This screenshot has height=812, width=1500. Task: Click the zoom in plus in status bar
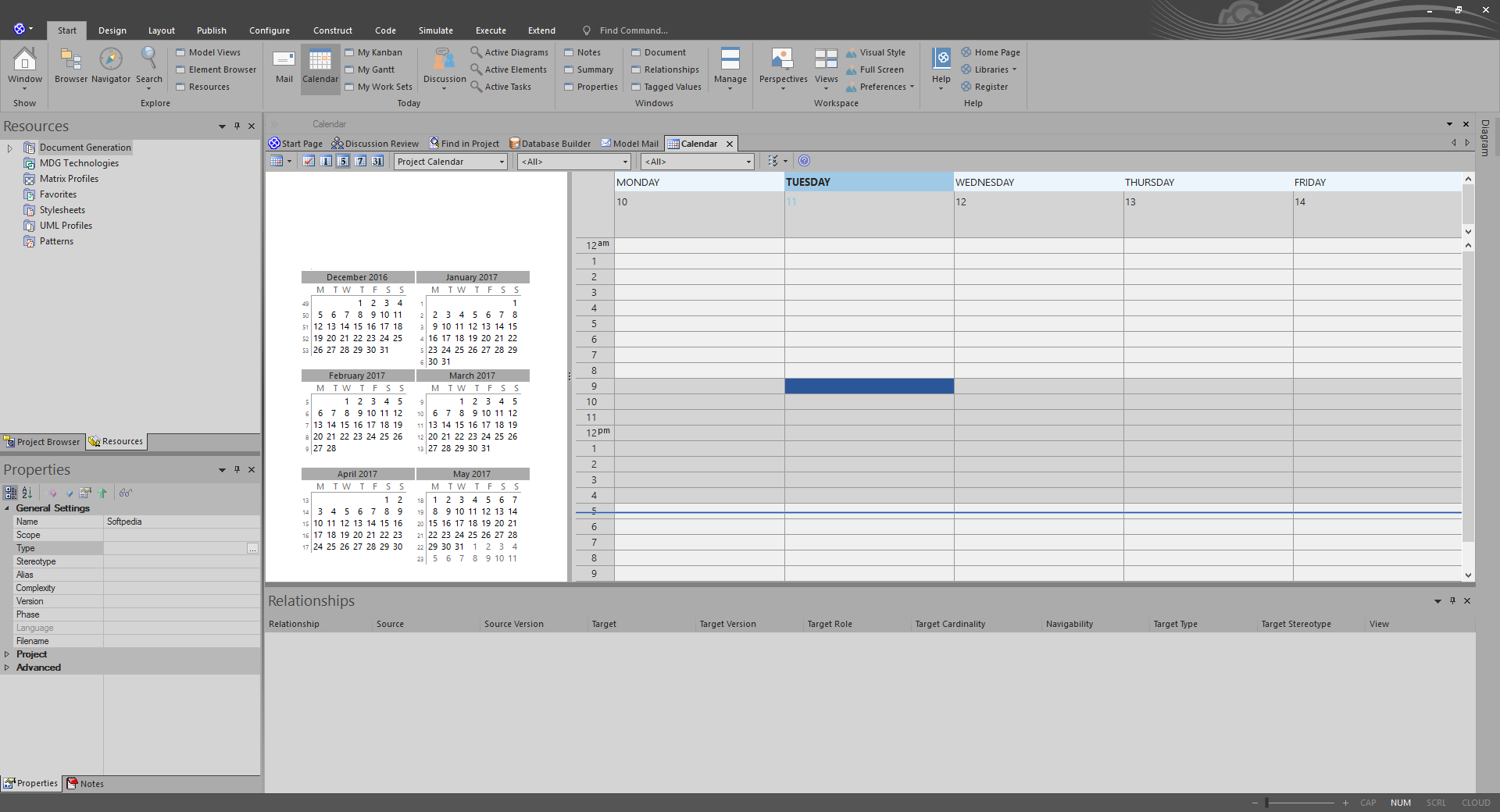tap(1345, 803)
